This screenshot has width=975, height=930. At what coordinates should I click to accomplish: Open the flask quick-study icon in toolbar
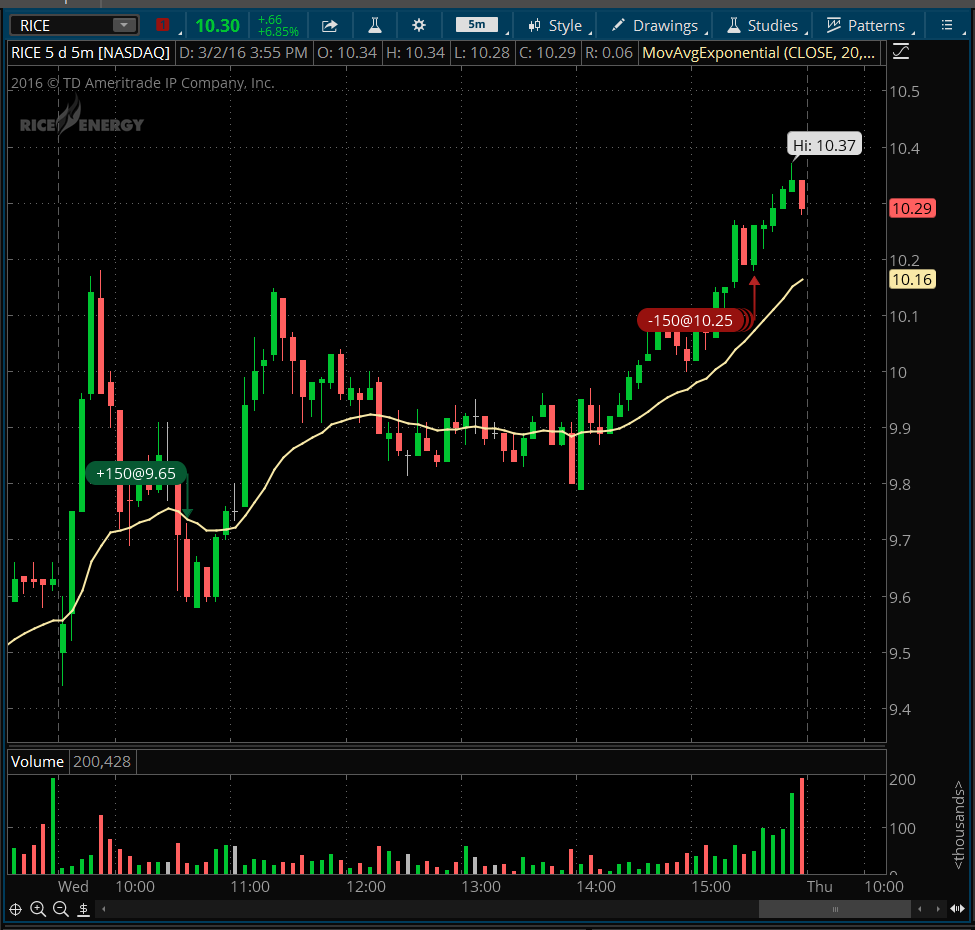[374, 25]
